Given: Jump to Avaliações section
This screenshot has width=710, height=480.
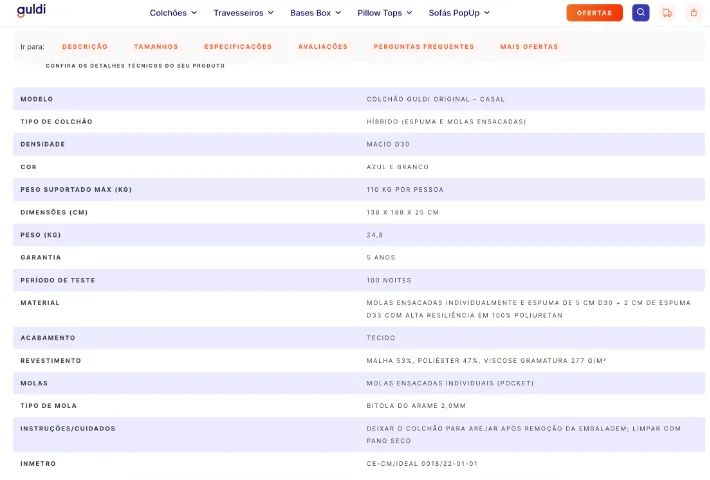Looking at the screenshot, I should tap(322, 47).
